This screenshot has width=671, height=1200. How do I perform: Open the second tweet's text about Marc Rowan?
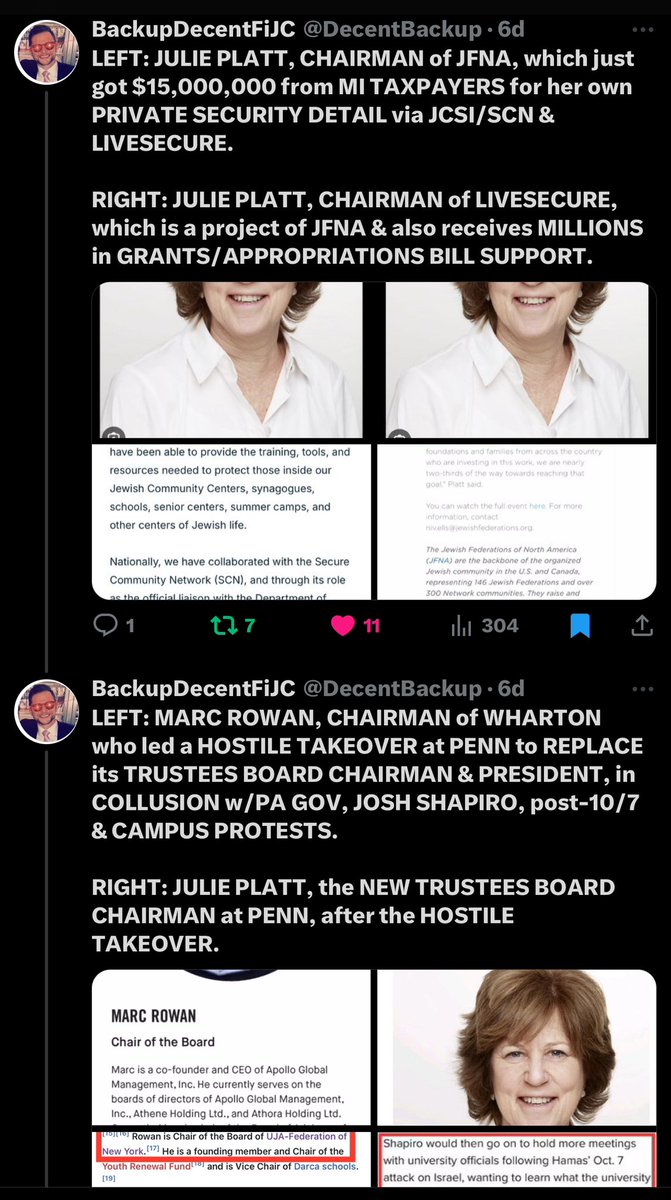point(368,818)
